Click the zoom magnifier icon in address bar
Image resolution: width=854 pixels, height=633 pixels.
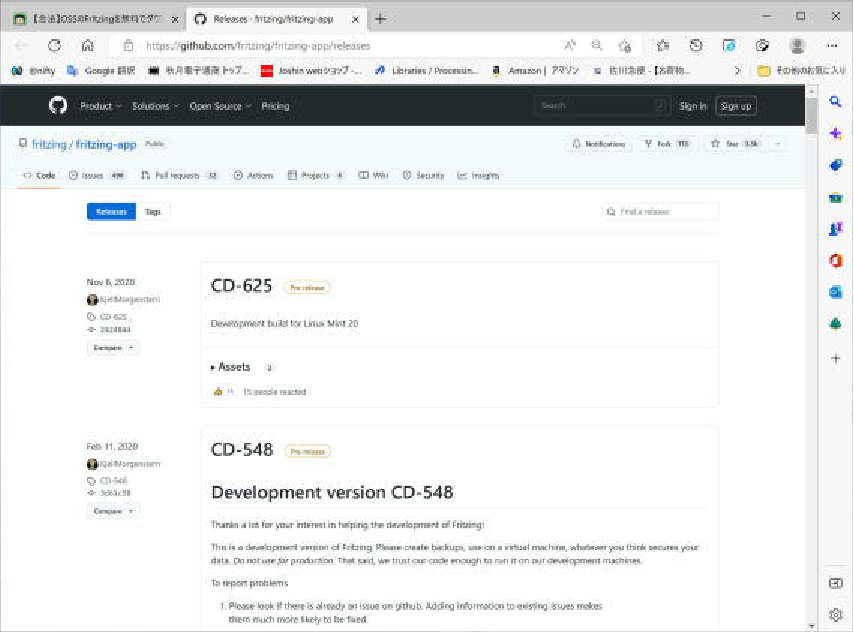click(x=597, y=45)
